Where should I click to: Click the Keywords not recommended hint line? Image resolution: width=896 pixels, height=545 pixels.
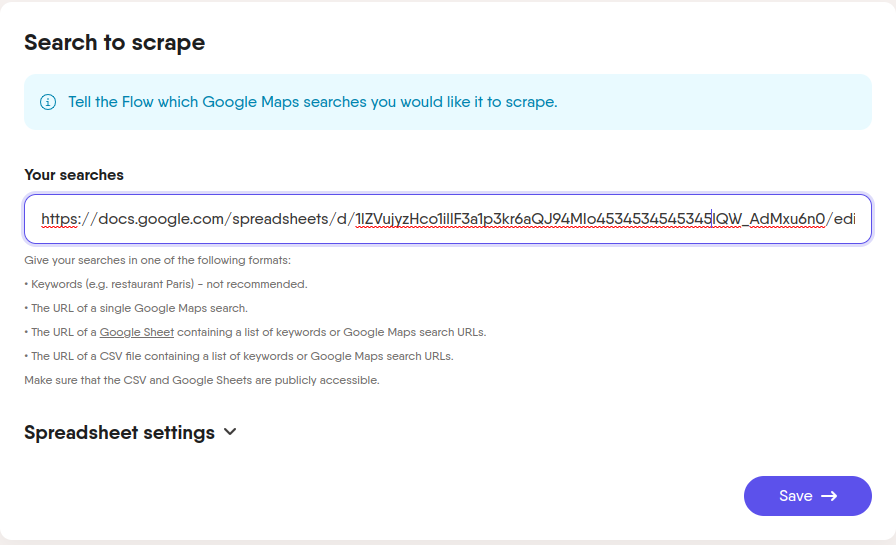(x=166, y=284)
